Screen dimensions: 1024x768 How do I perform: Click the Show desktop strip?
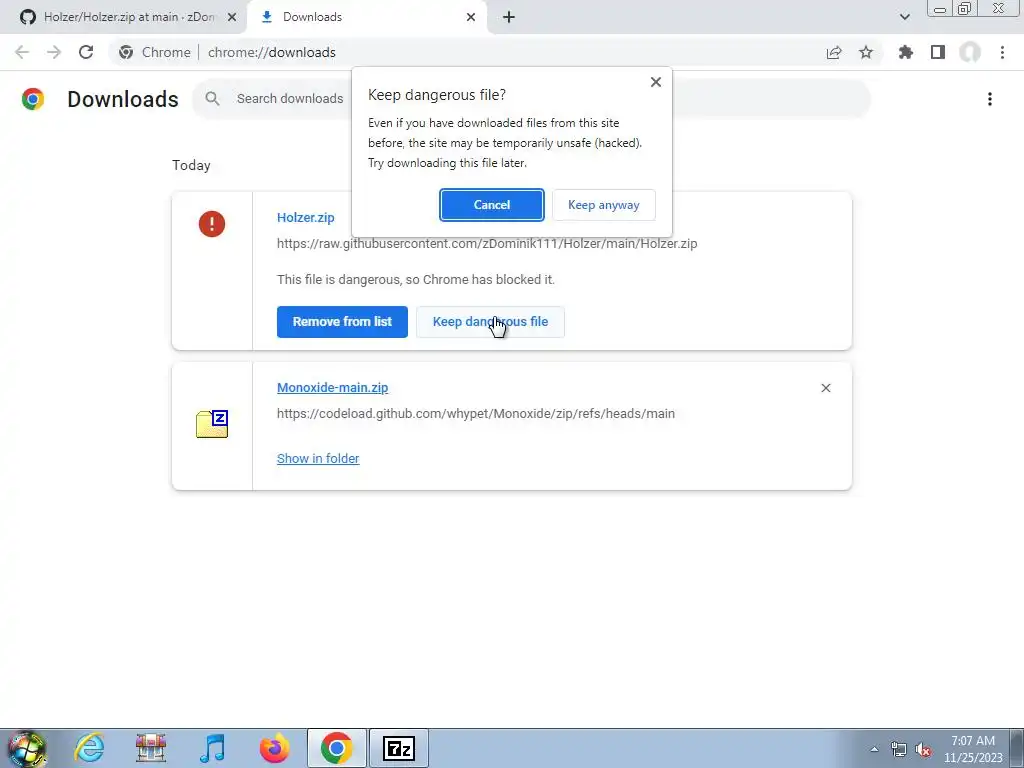pos(1017,748)
